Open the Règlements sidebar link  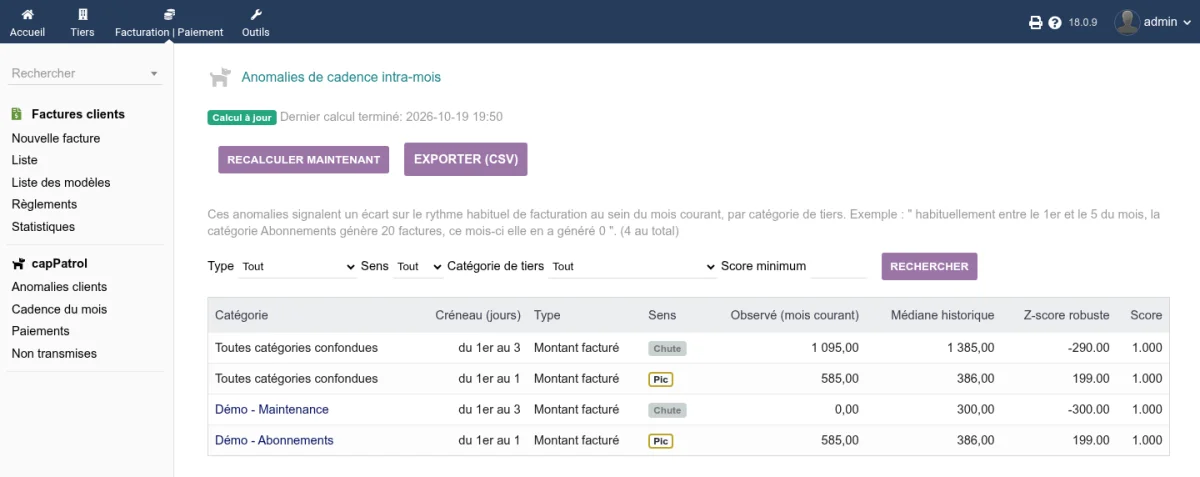point(44,204)
